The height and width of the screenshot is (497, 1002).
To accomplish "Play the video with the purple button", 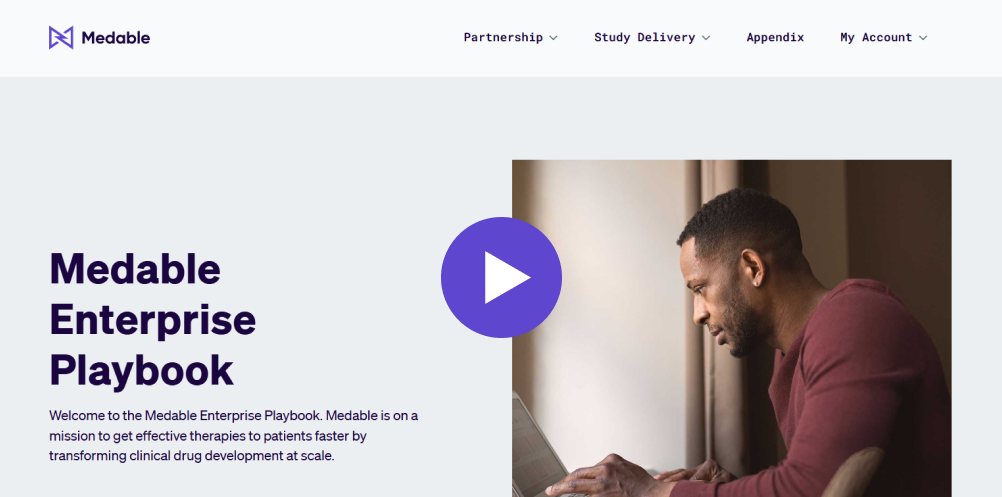I will [501, 277].
